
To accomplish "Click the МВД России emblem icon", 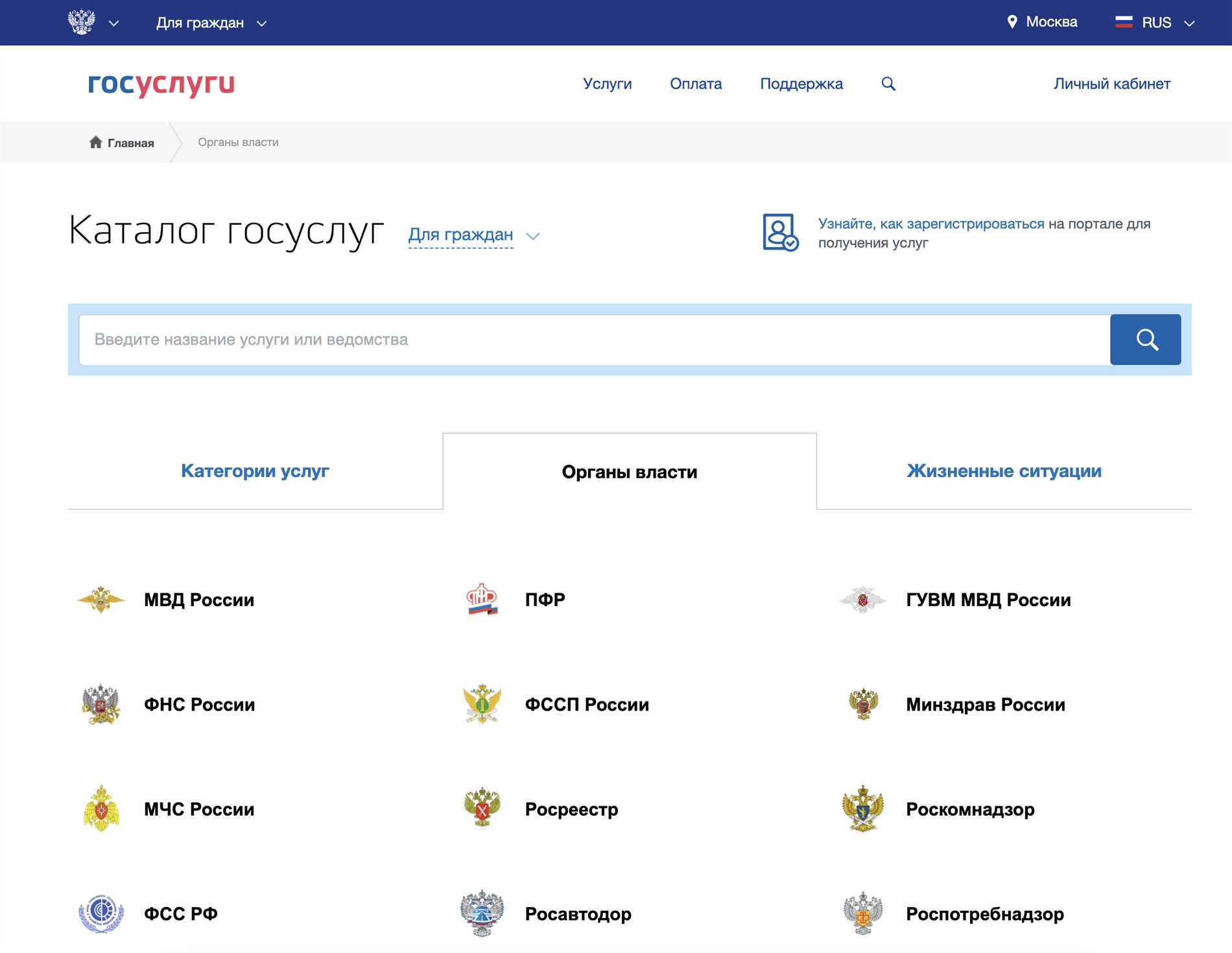I will [x=101, y=600].
